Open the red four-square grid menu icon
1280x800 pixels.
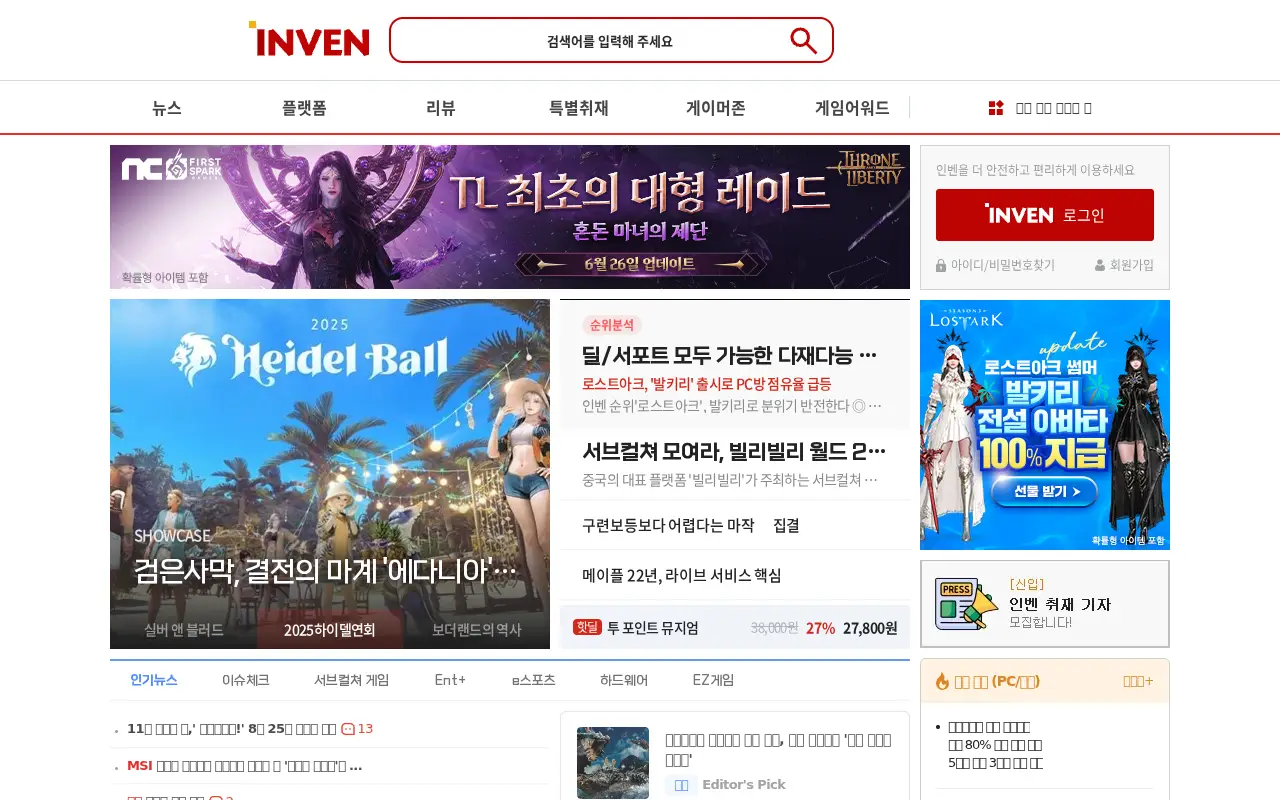click(996, 108)
